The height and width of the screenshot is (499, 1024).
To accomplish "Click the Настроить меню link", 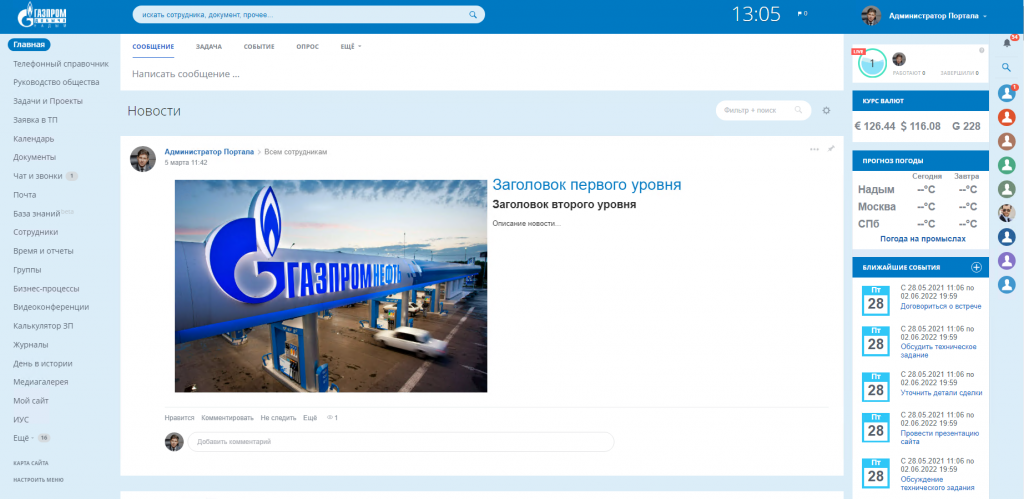I will (39, 479).
